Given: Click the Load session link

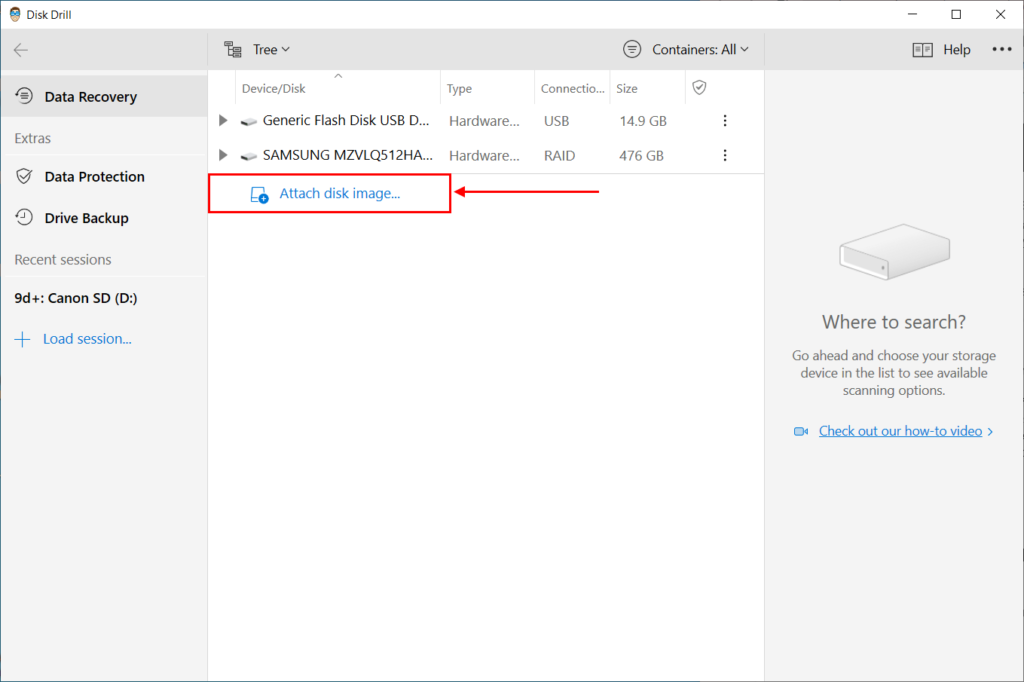Looking at the screenshot, I should (x=86, y=338).
